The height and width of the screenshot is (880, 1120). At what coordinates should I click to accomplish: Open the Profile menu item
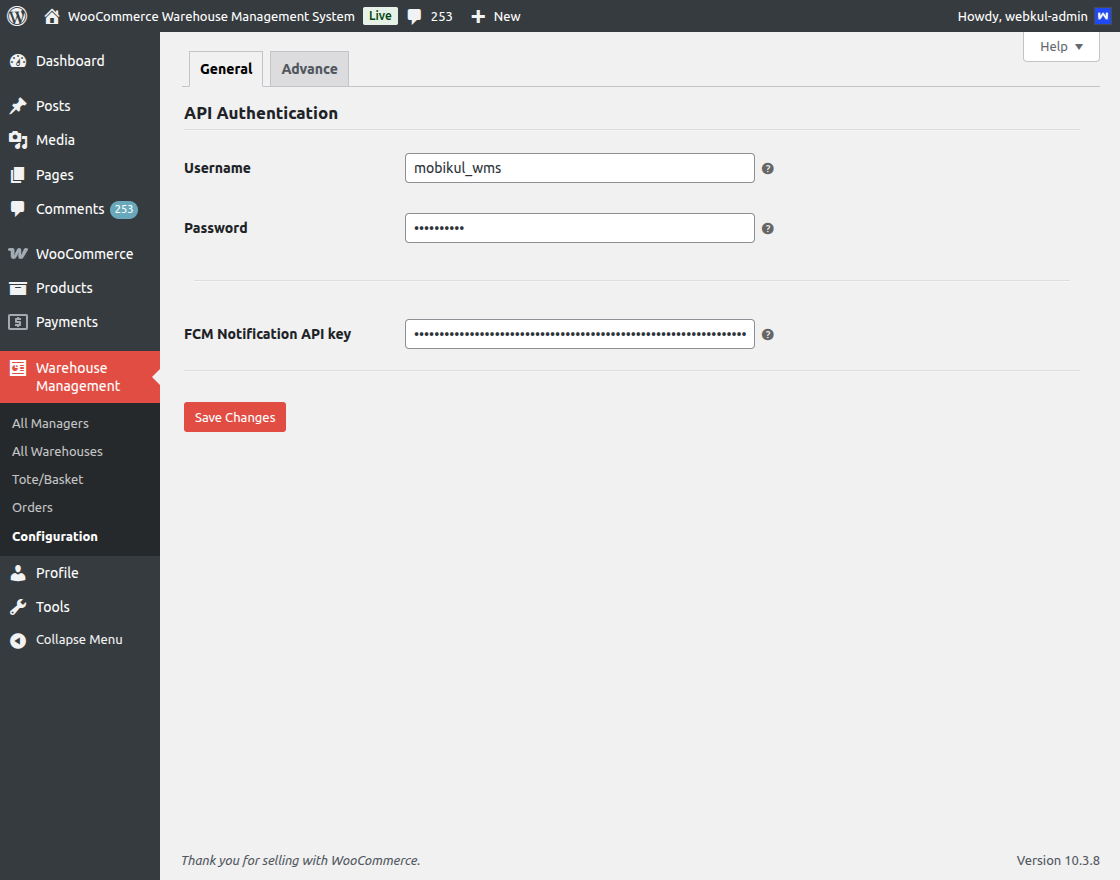57,573
